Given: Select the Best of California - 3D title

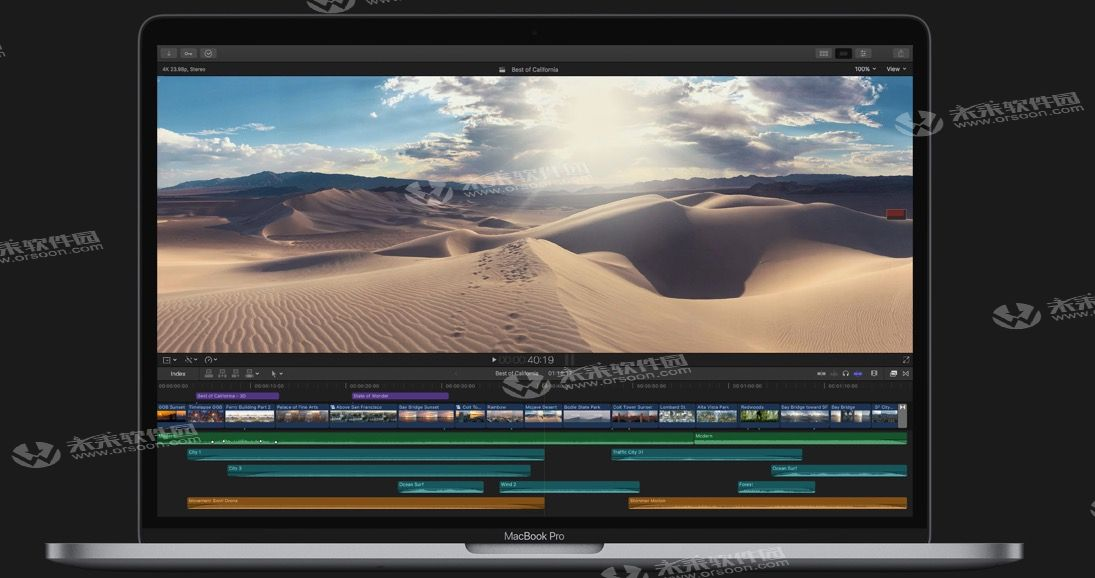Looking at the screenshot, I should coord(237,396).
